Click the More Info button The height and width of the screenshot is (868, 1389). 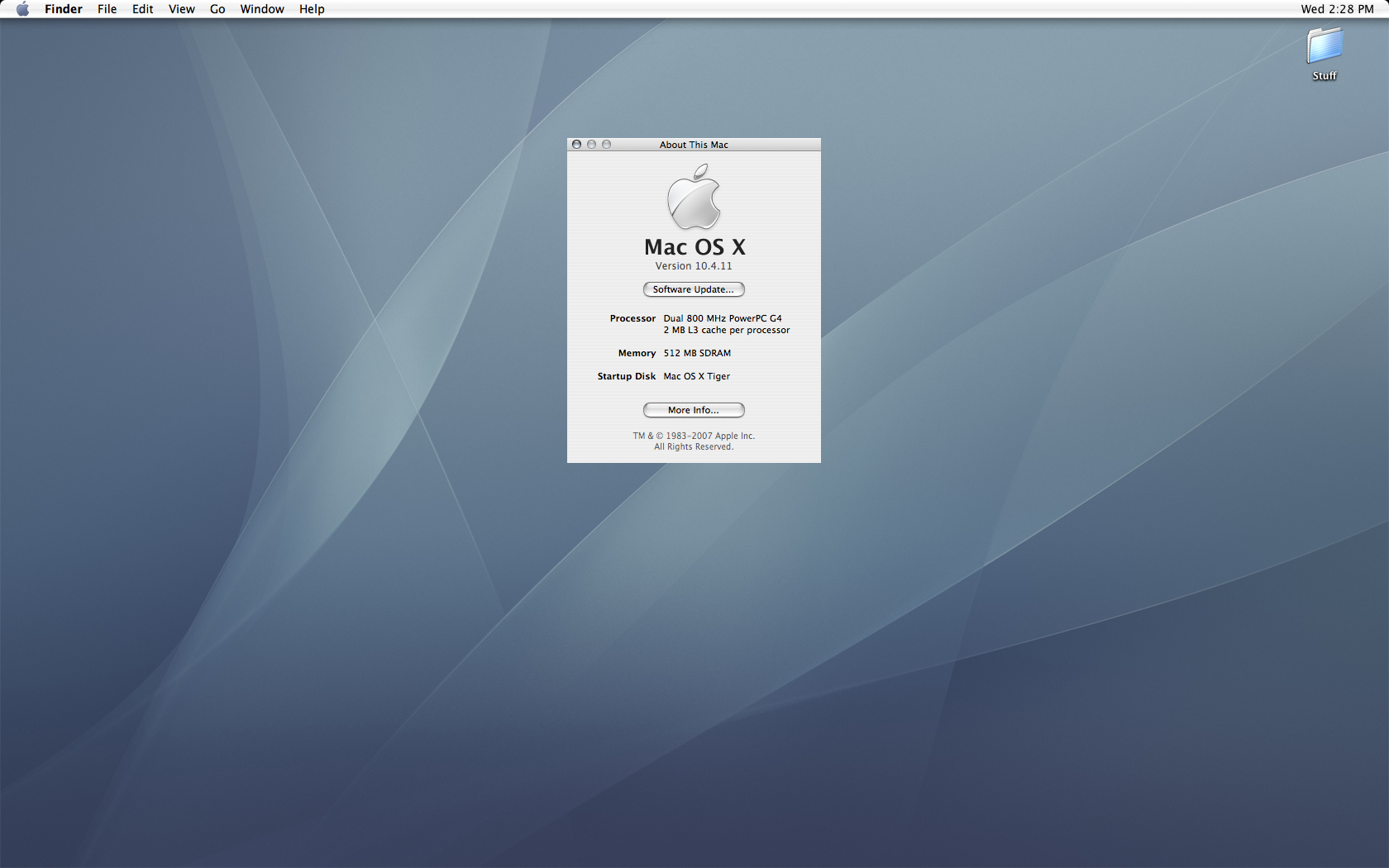point(694,410)
